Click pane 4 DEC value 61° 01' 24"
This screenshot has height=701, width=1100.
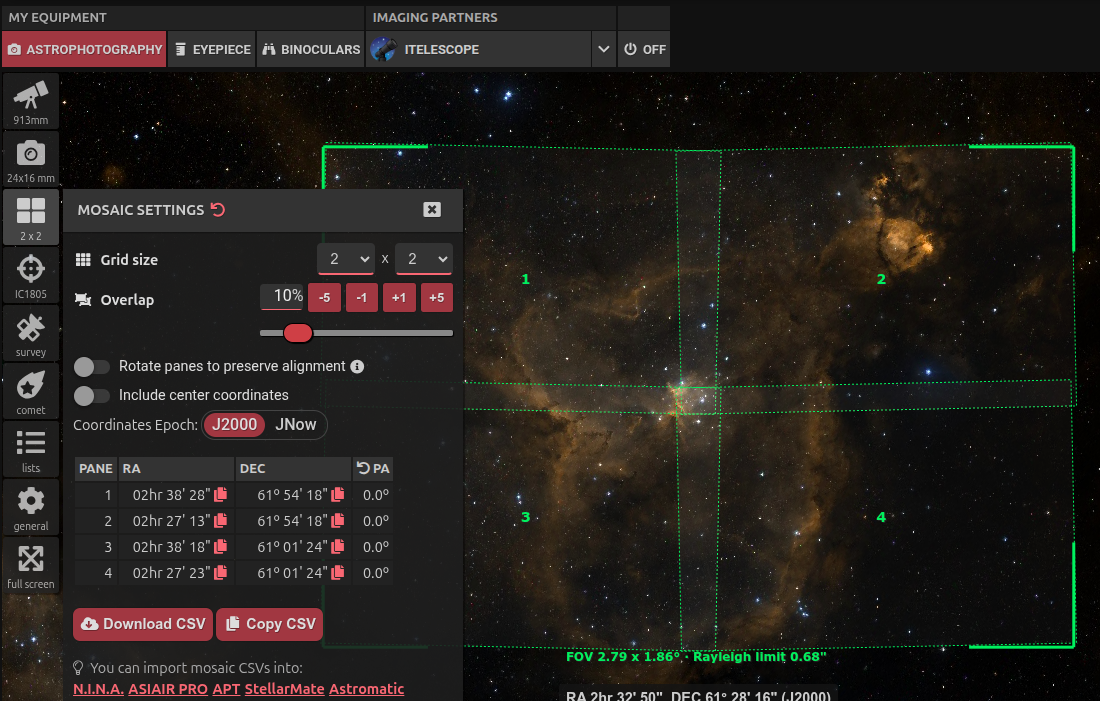pyautogui.click(x=293, y=573)
